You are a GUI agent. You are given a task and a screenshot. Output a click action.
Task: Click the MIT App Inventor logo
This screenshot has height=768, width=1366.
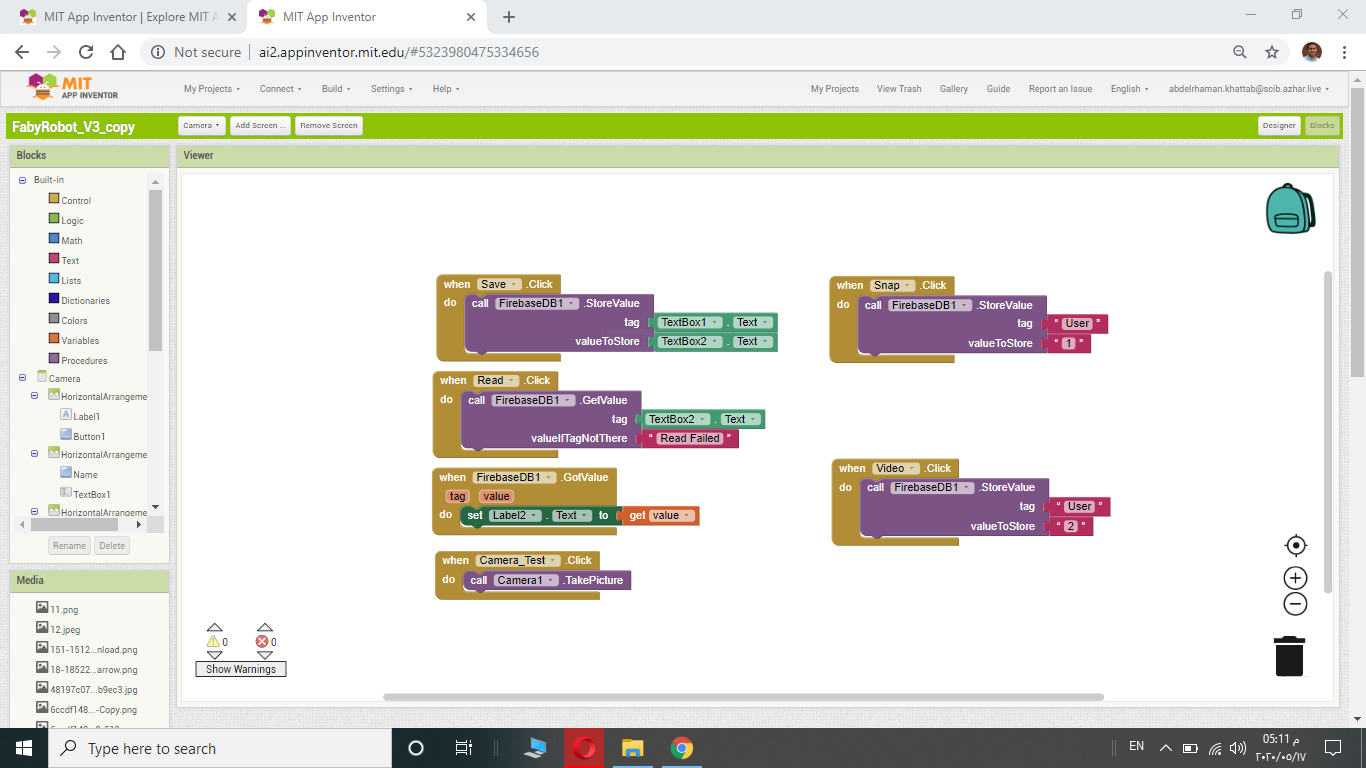(x=73, y=88)
